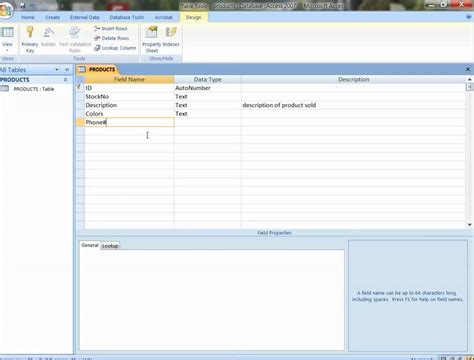474x360 pixels.
Task: Open the Property Sheet
Action: [152, 39]
